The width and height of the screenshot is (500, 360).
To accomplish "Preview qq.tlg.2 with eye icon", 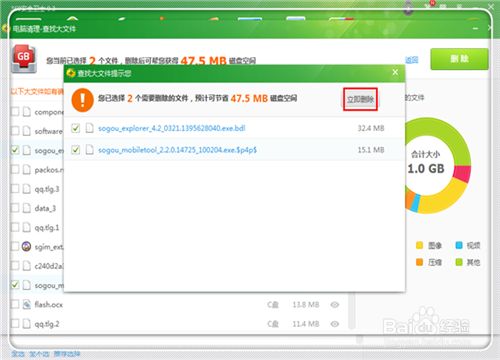I will point(335,324).
